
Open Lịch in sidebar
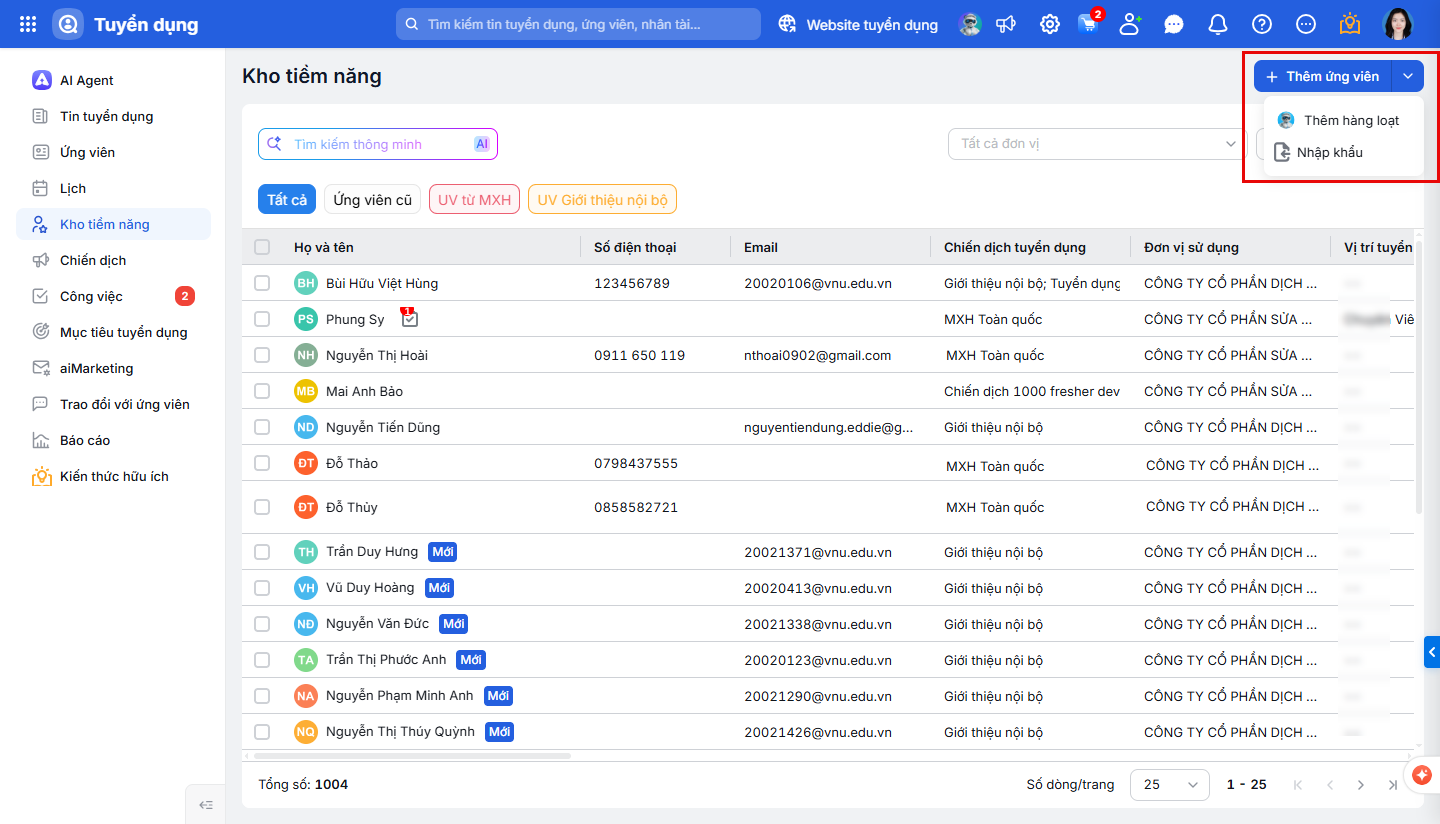coord(113,188)
